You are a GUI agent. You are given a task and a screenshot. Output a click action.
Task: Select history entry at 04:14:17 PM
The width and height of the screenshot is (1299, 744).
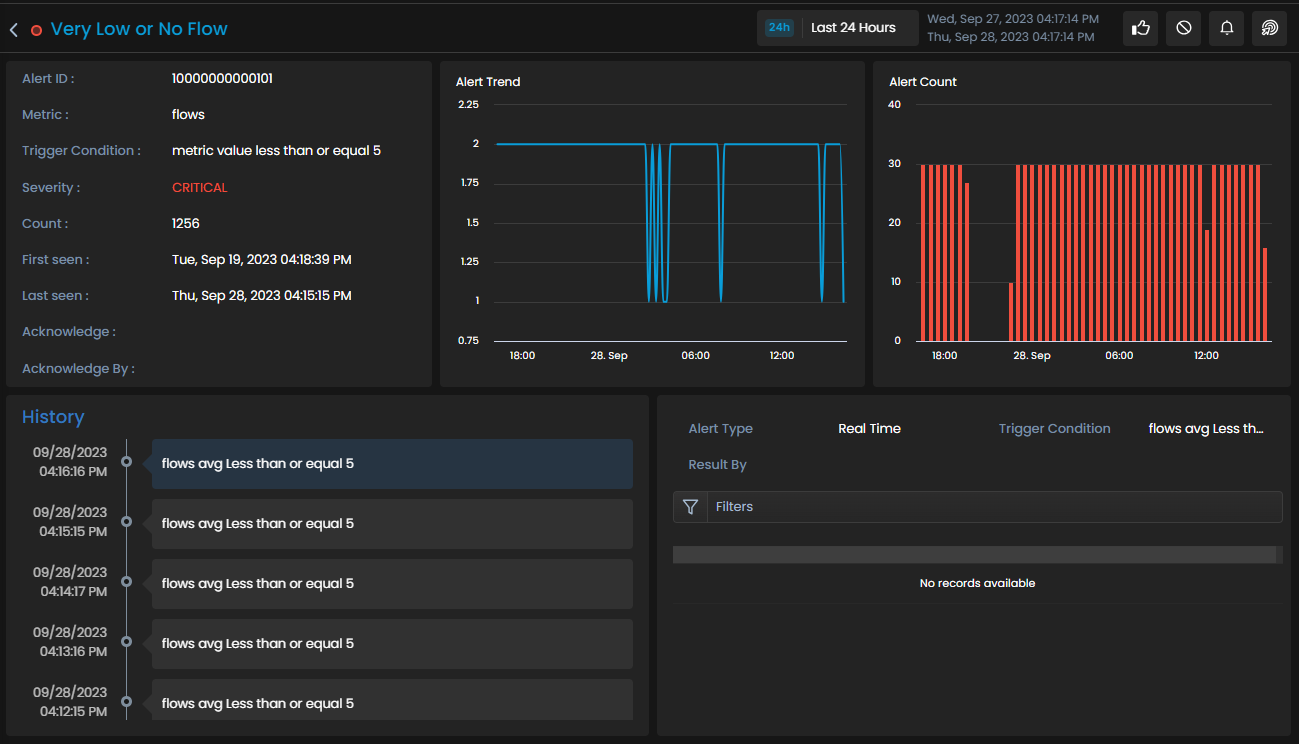pyautogui.click(x=392, y=584)
